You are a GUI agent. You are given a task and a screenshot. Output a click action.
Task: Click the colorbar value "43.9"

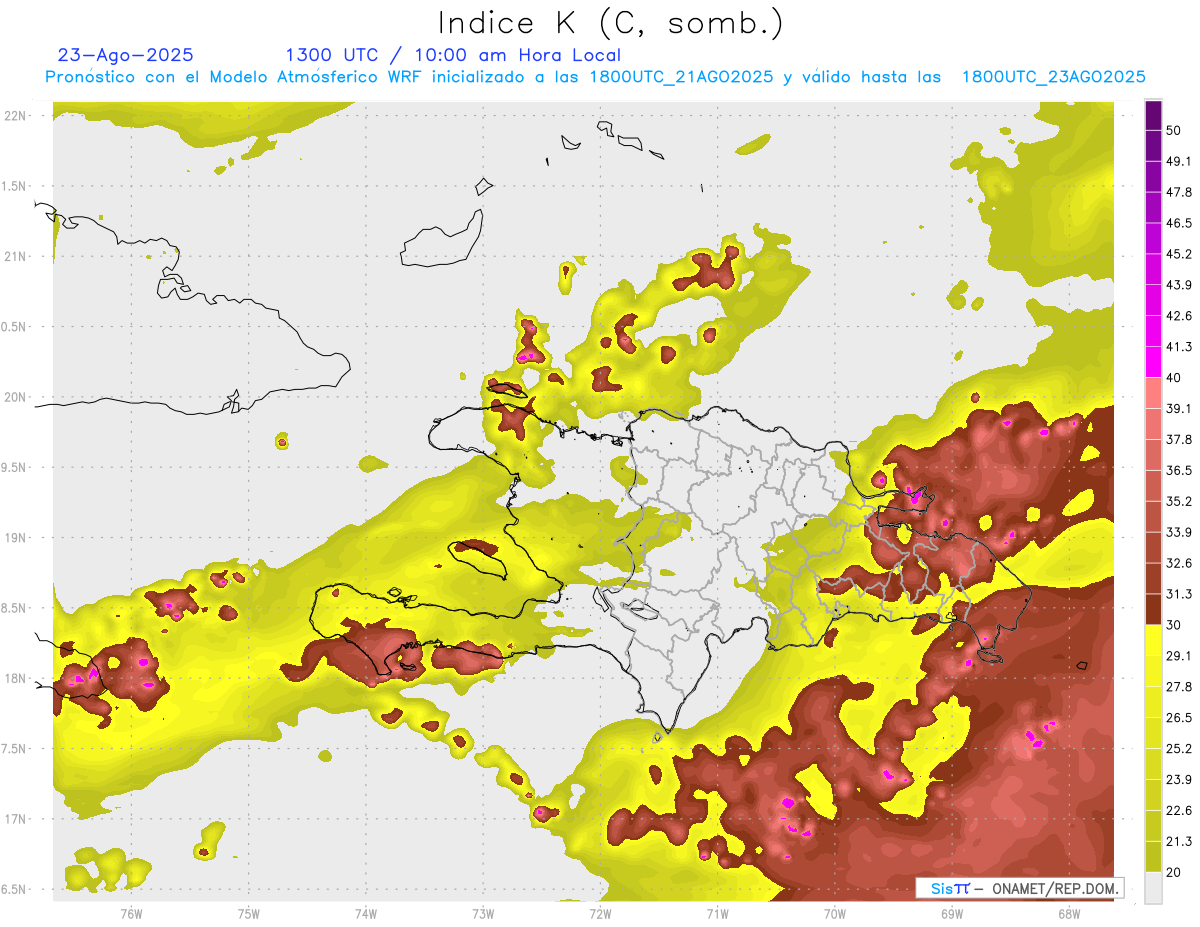1179,284
